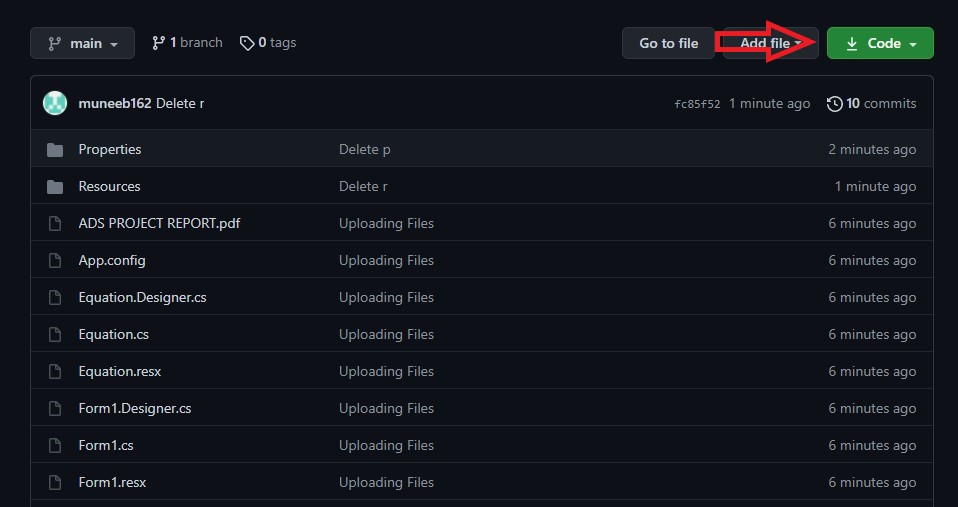The width and height of the screenshot is (958, 507).
Task: Open the green Code dropdown
Action: coord(880,43)
